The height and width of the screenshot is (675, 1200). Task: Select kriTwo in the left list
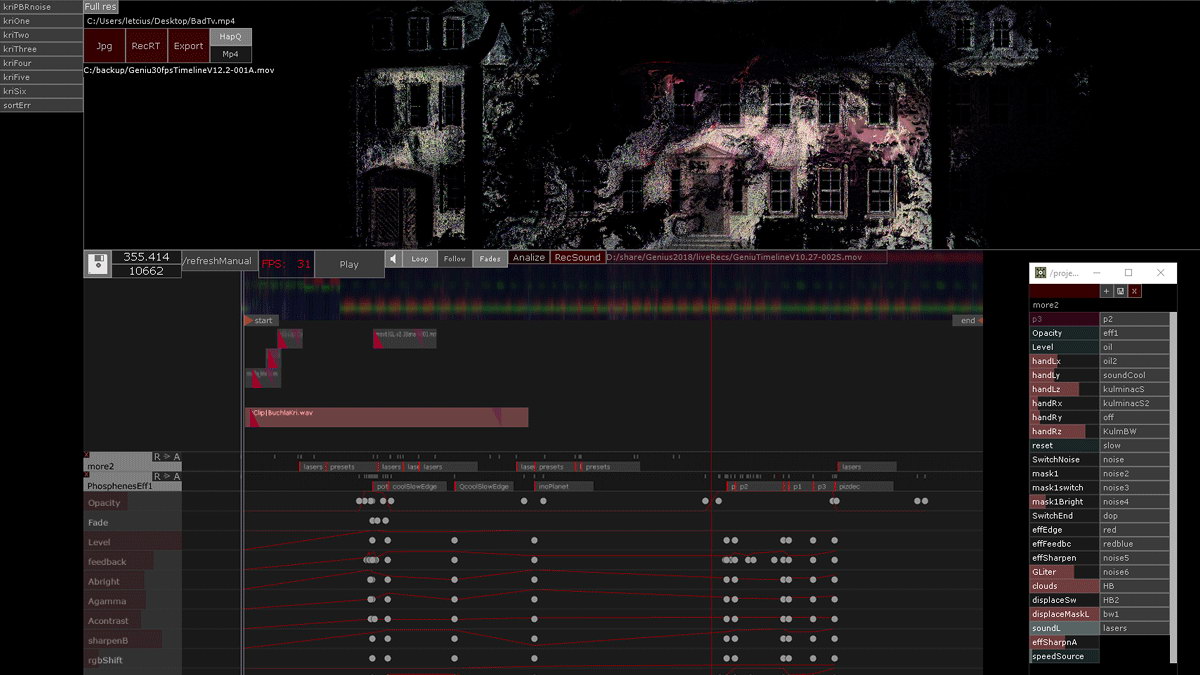click(x=41, y=35)
